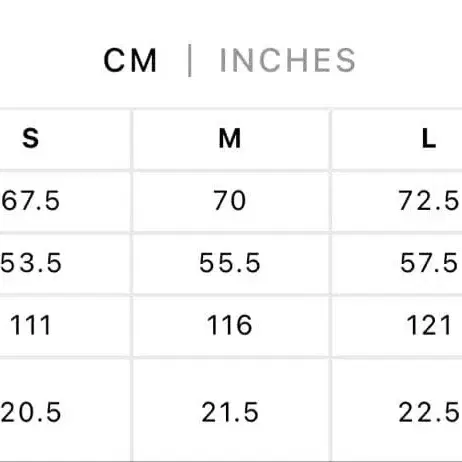The width and height of the screenshot is (462, 462).
Task: Select the 72.5 value under L
Action: click(x=429, y=201)
